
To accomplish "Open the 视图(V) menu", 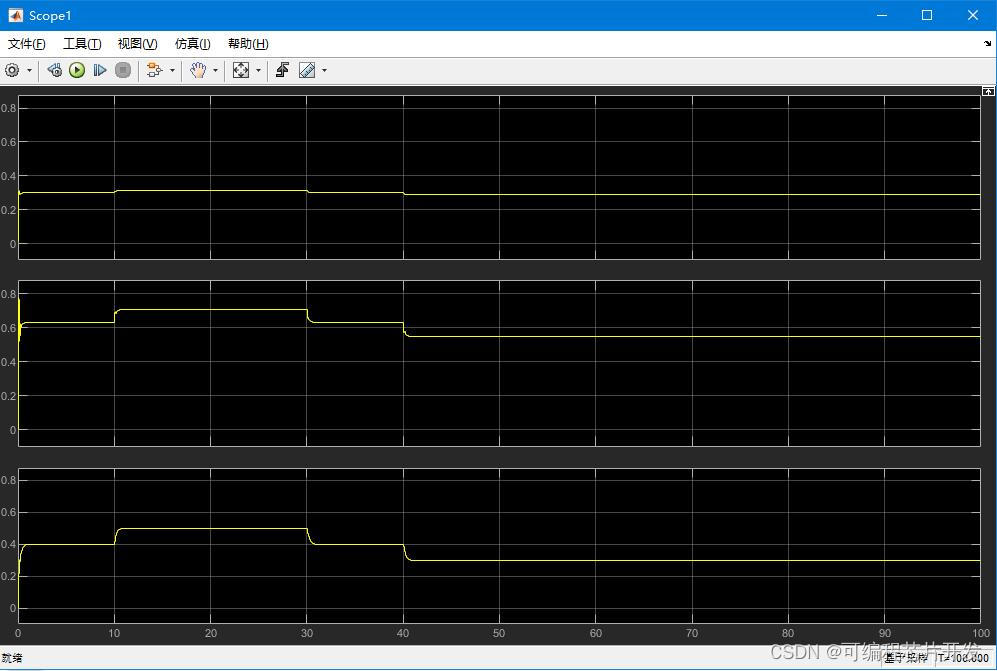I will (137, 43).
